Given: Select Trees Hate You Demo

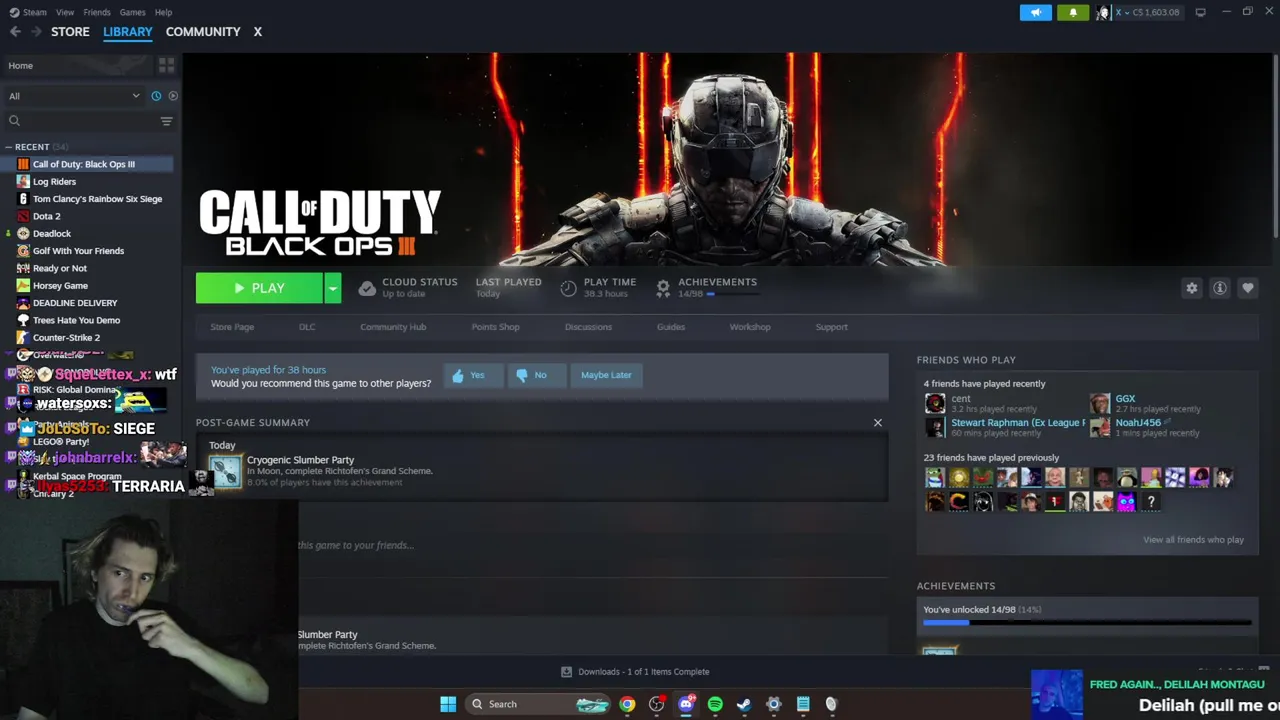Looking at the screenshot, I should tap(76, 320).
